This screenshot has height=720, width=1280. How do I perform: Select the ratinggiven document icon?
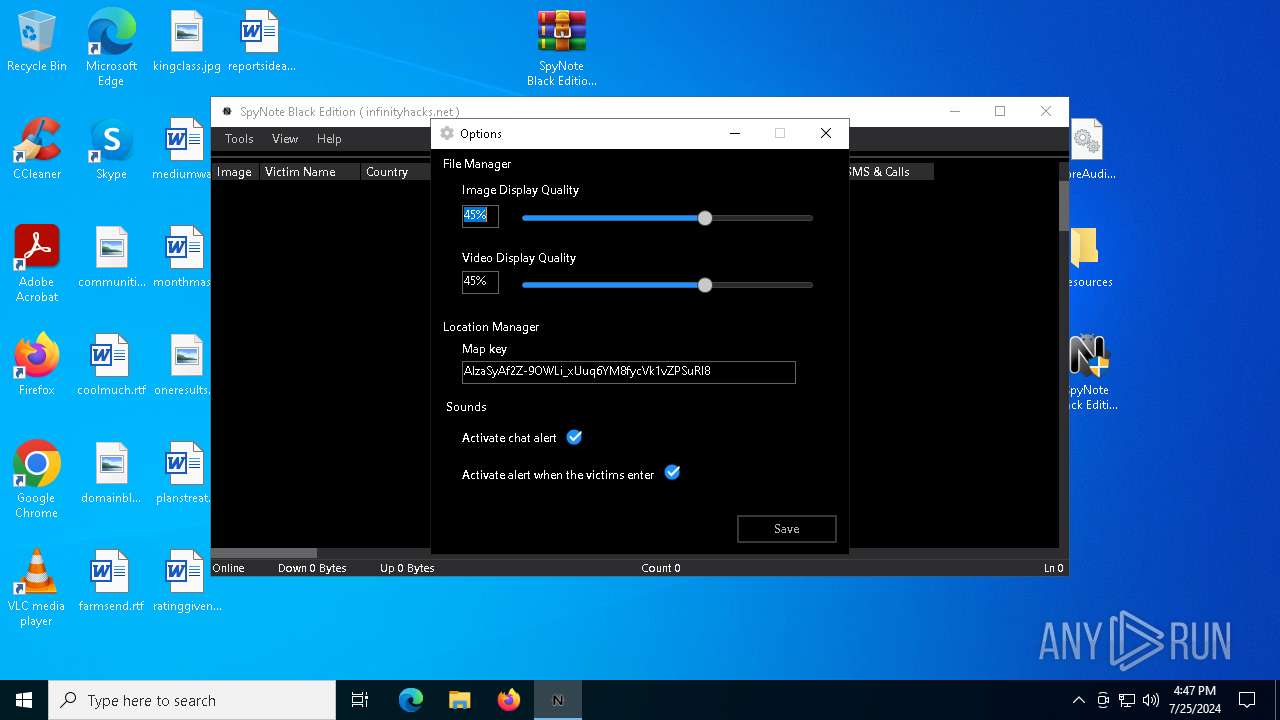click(x=187, y=582)
